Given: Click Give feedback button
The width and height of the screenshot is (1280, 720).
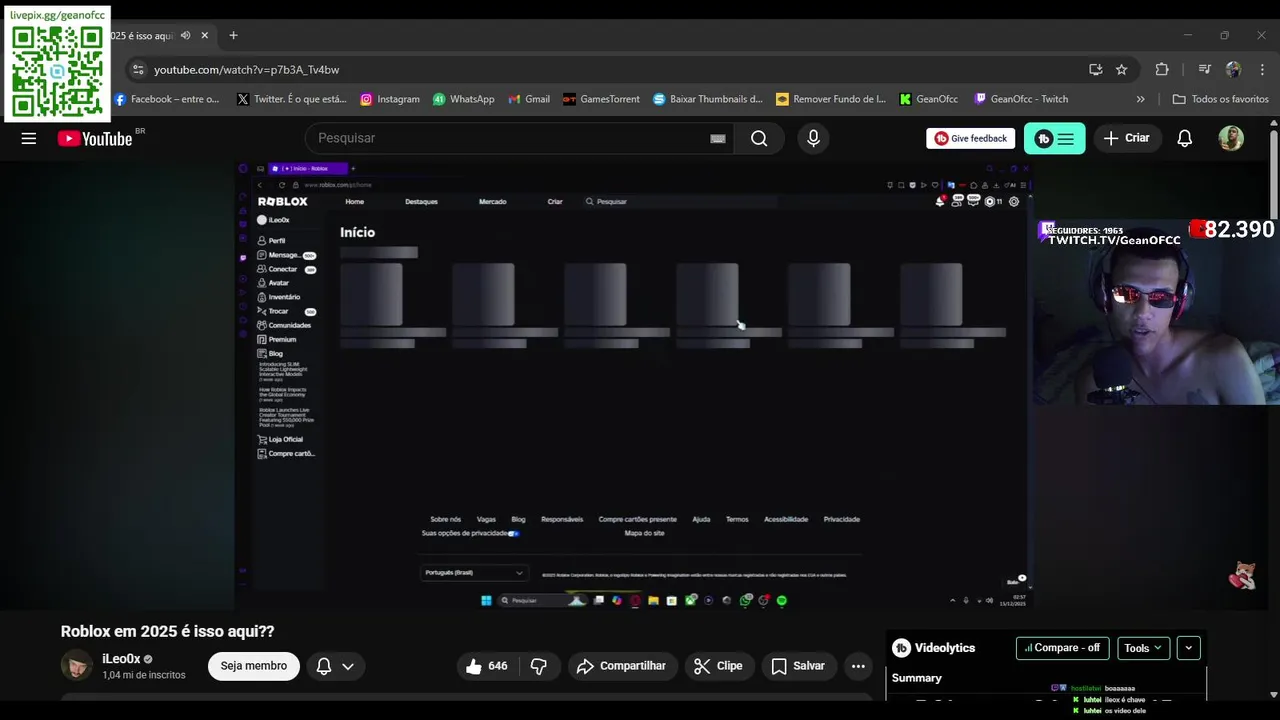Looking at the screenshot, I should [970, 139].
